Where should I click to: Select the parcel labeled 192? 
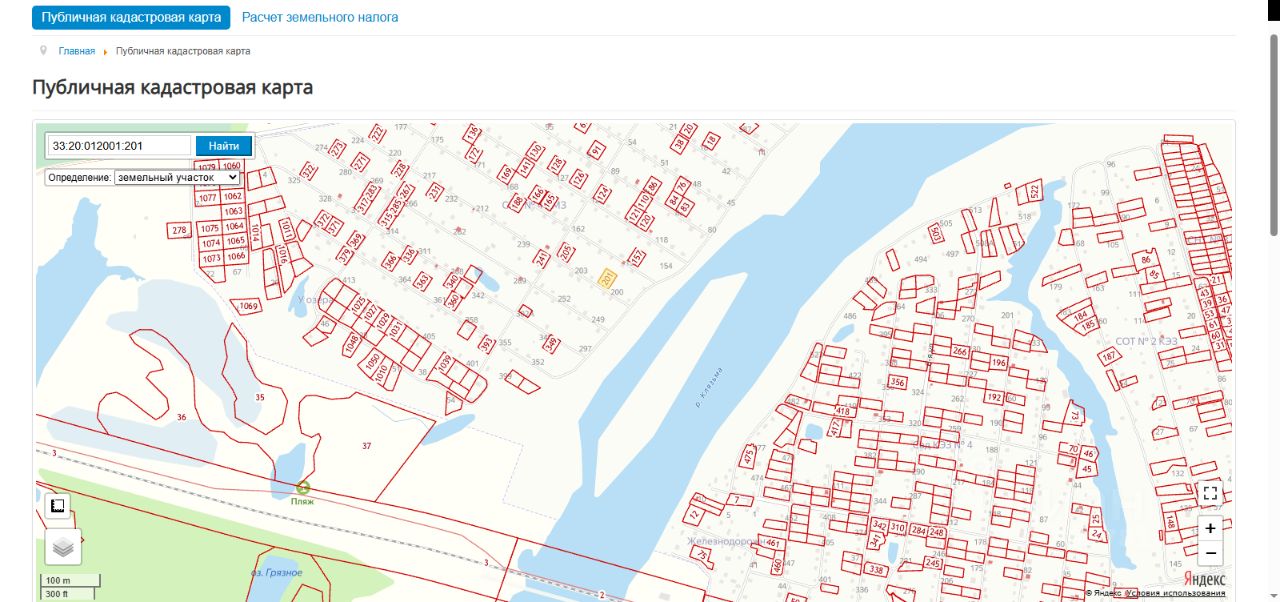coord(994,398)
